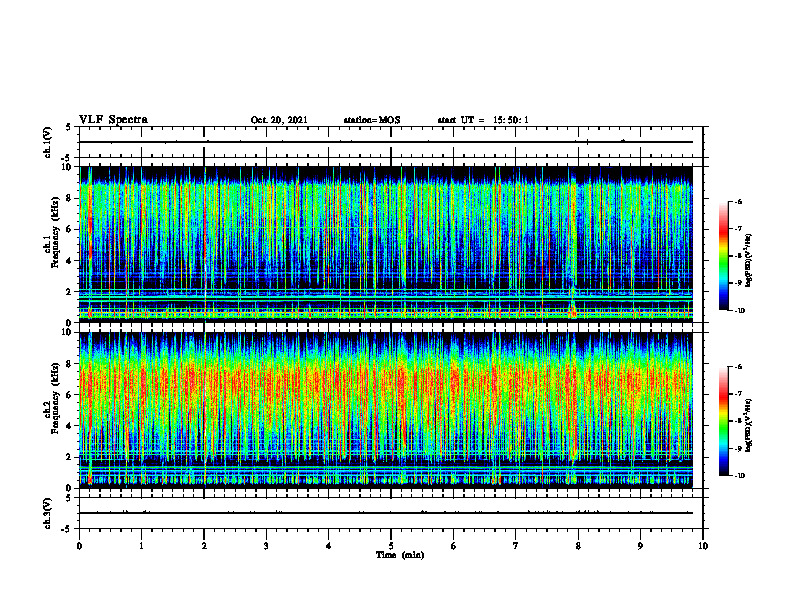Click the "-6" tick on ch.2 colorbar
Screen dimensions: 792x612
738,367
